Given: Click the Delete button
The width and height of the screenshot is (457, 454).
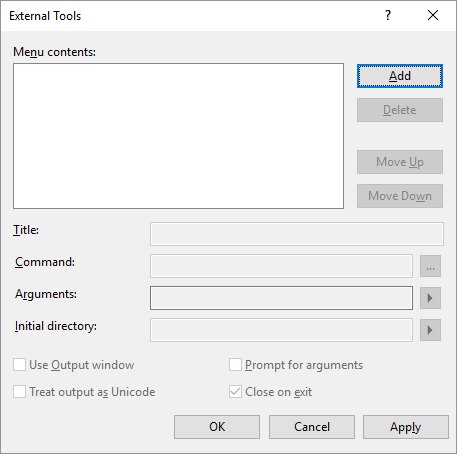Looking at the screenshot, I should pos(400,110).
